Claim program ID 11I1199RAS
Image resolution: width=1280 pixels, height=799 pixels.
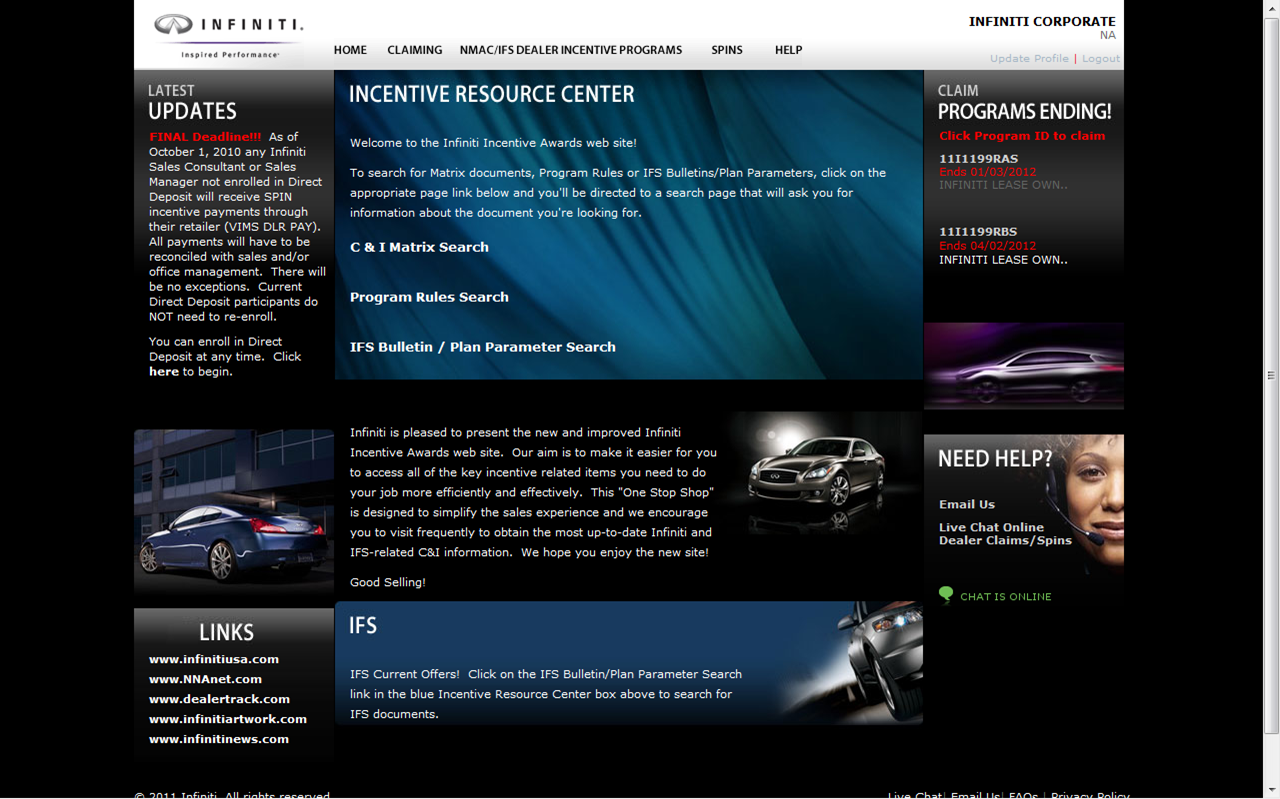[978, 159]
